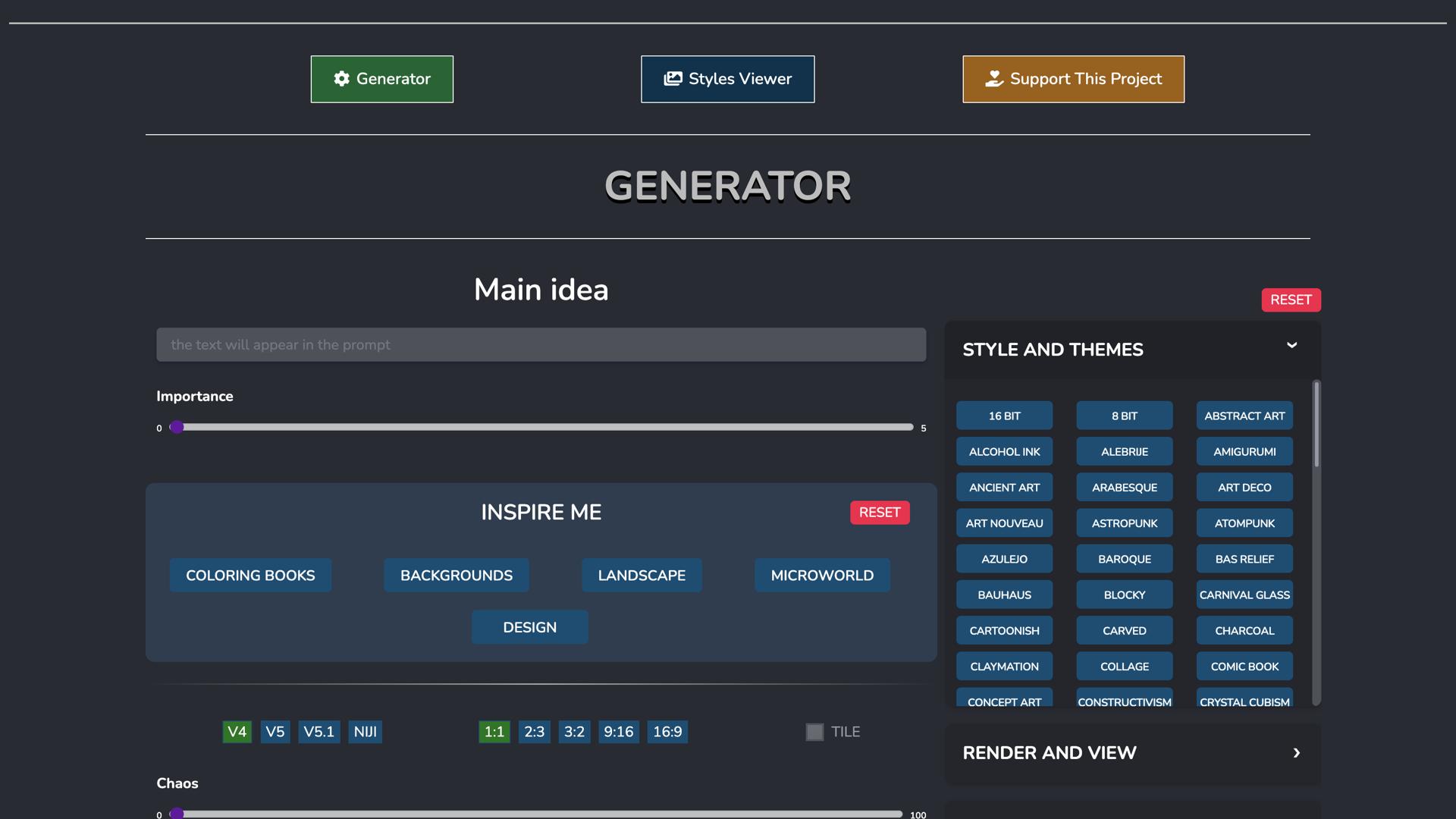Reset the Inspire Me selections
The width and height of the screenshot is (1456, 819).
[879, 513]
